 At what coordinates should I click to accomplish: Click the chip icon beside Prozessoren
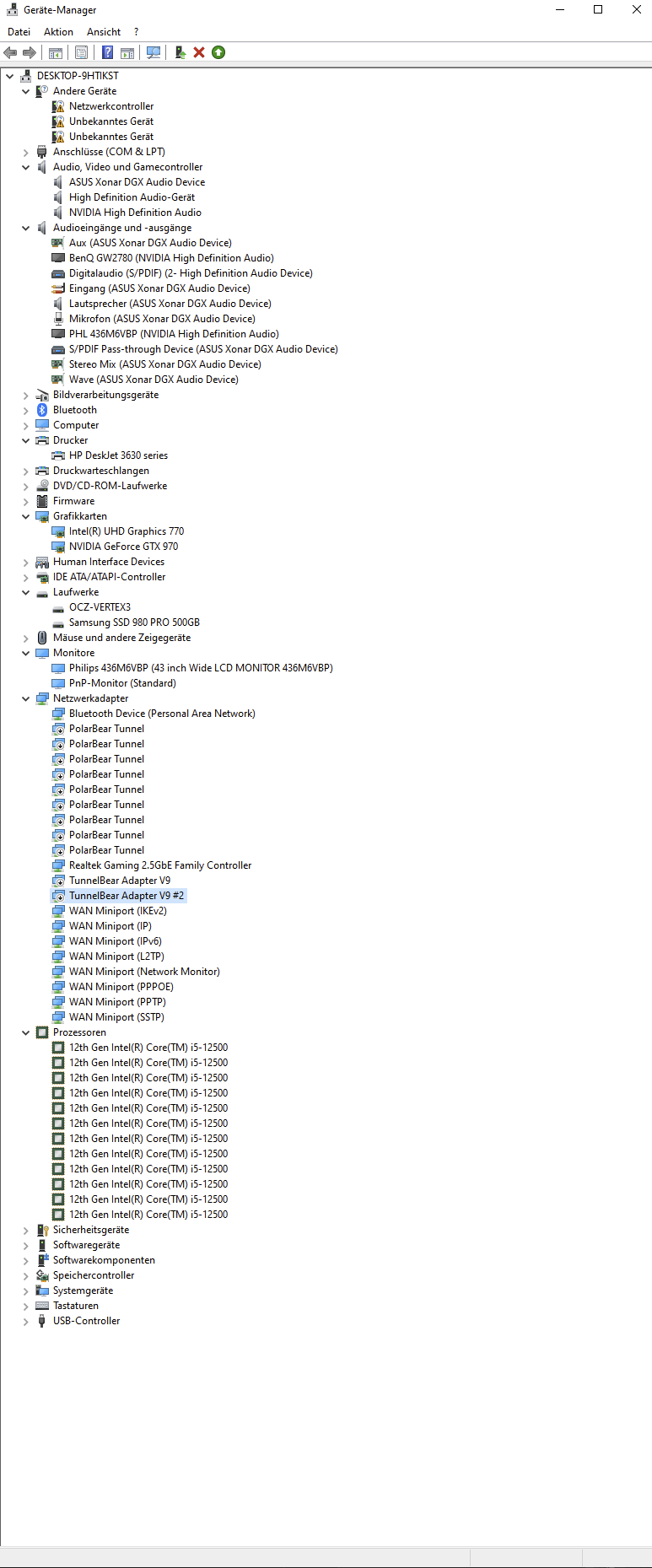42,1032
